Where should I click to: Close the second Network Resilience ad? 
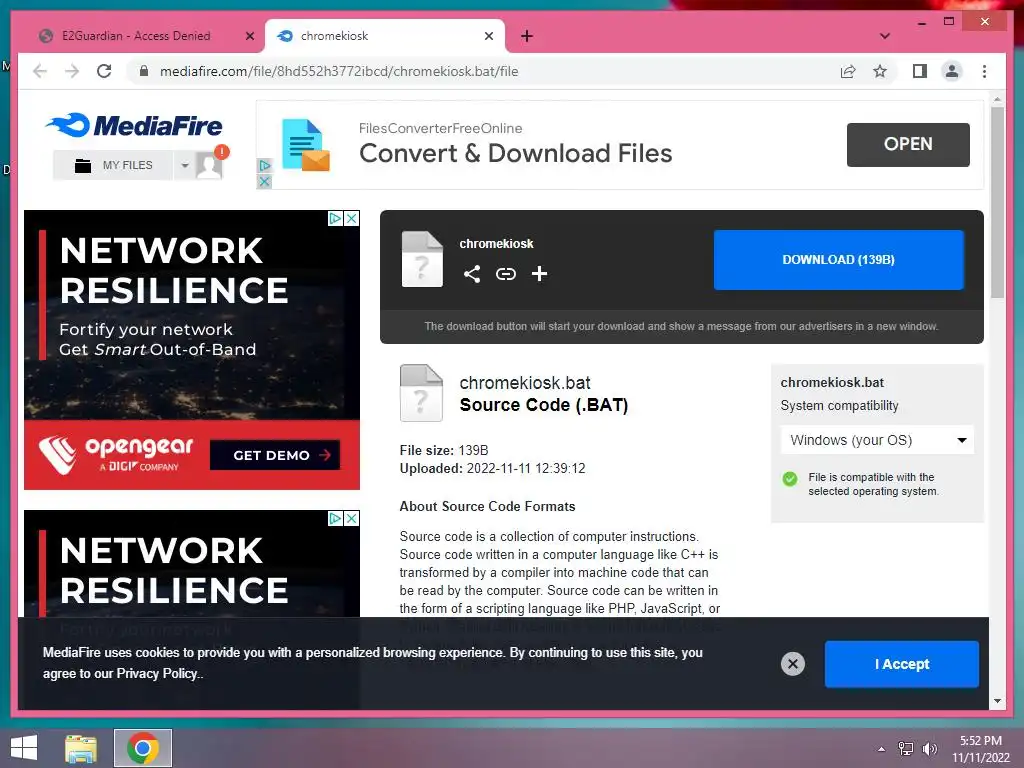pyautogui.click(x=351, y=519)
